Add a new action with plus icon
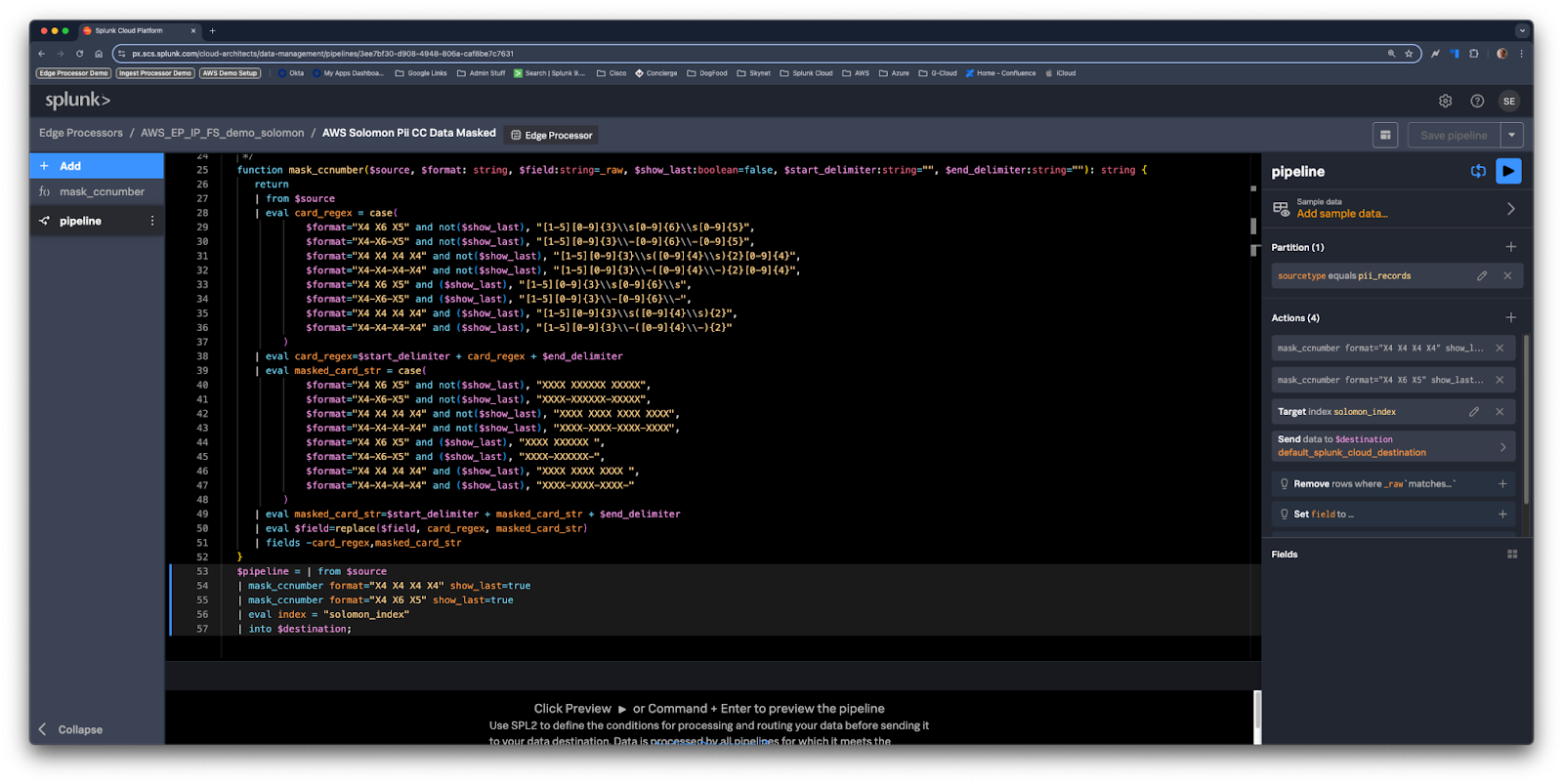Screen dimensions: 1563x784 pyautogui.click(x=1510, y=317)
